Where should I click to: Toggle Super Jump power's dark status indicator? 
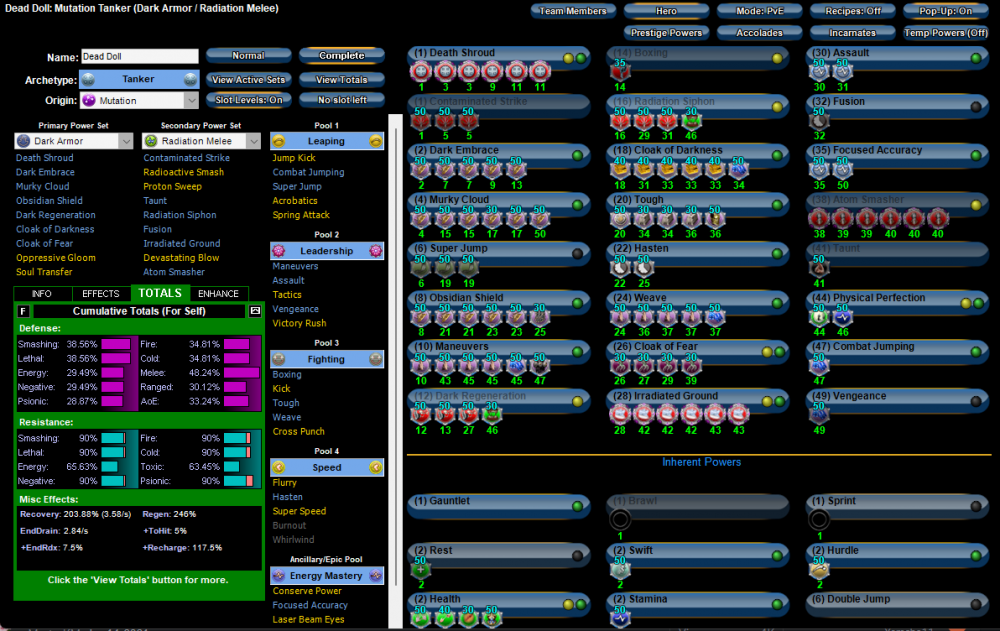coord(577,254)
